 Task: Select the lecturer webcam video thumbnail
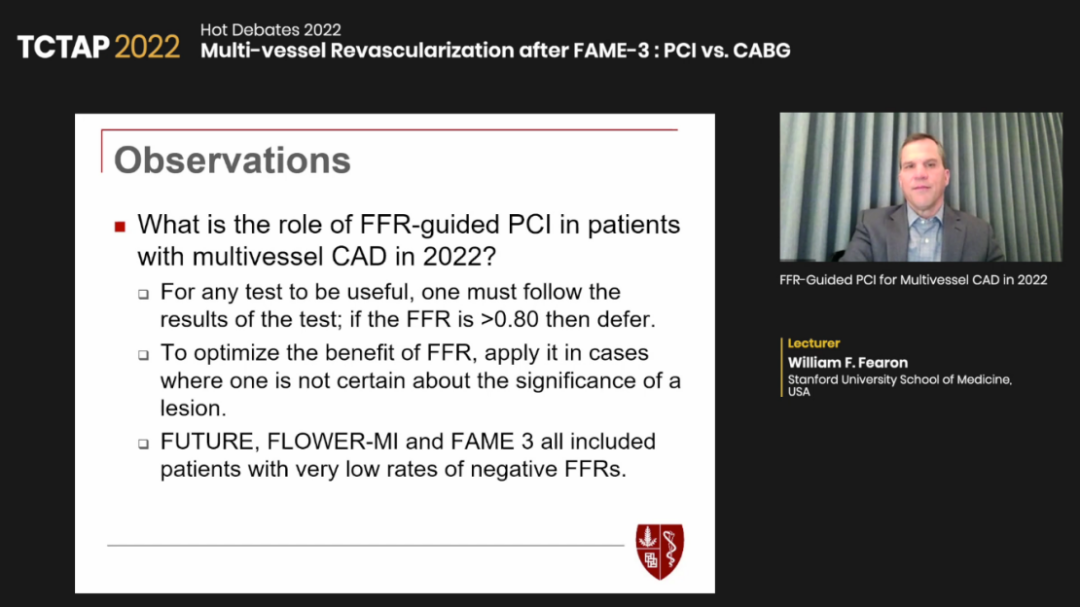[921, 187]
